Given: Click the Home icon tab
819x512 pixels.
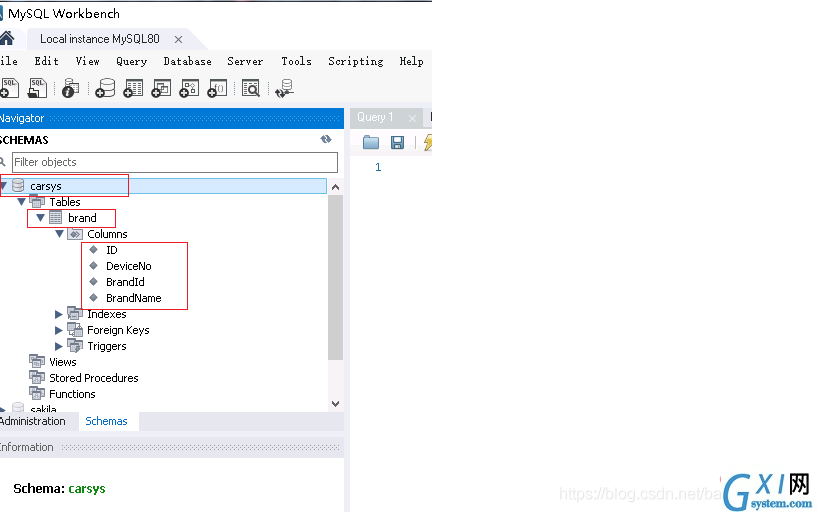Looking at the screenshot, I should pos(7,38).
